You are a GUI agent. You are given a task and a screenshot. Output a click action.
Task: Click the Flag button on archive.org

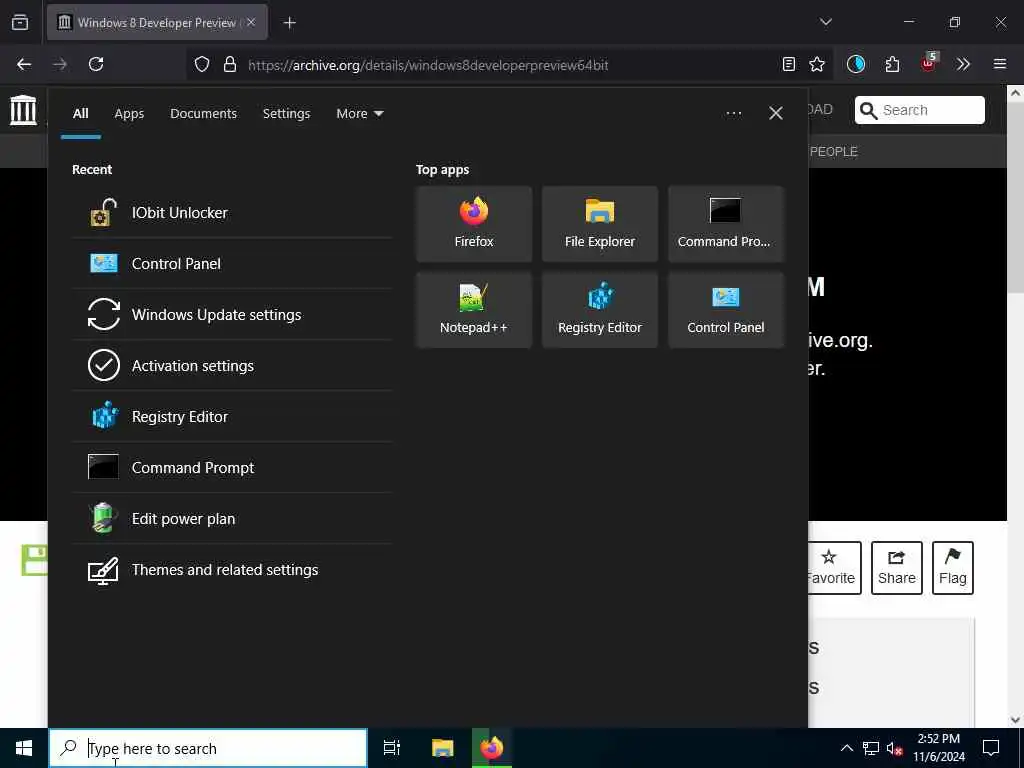tap(953, 568)
